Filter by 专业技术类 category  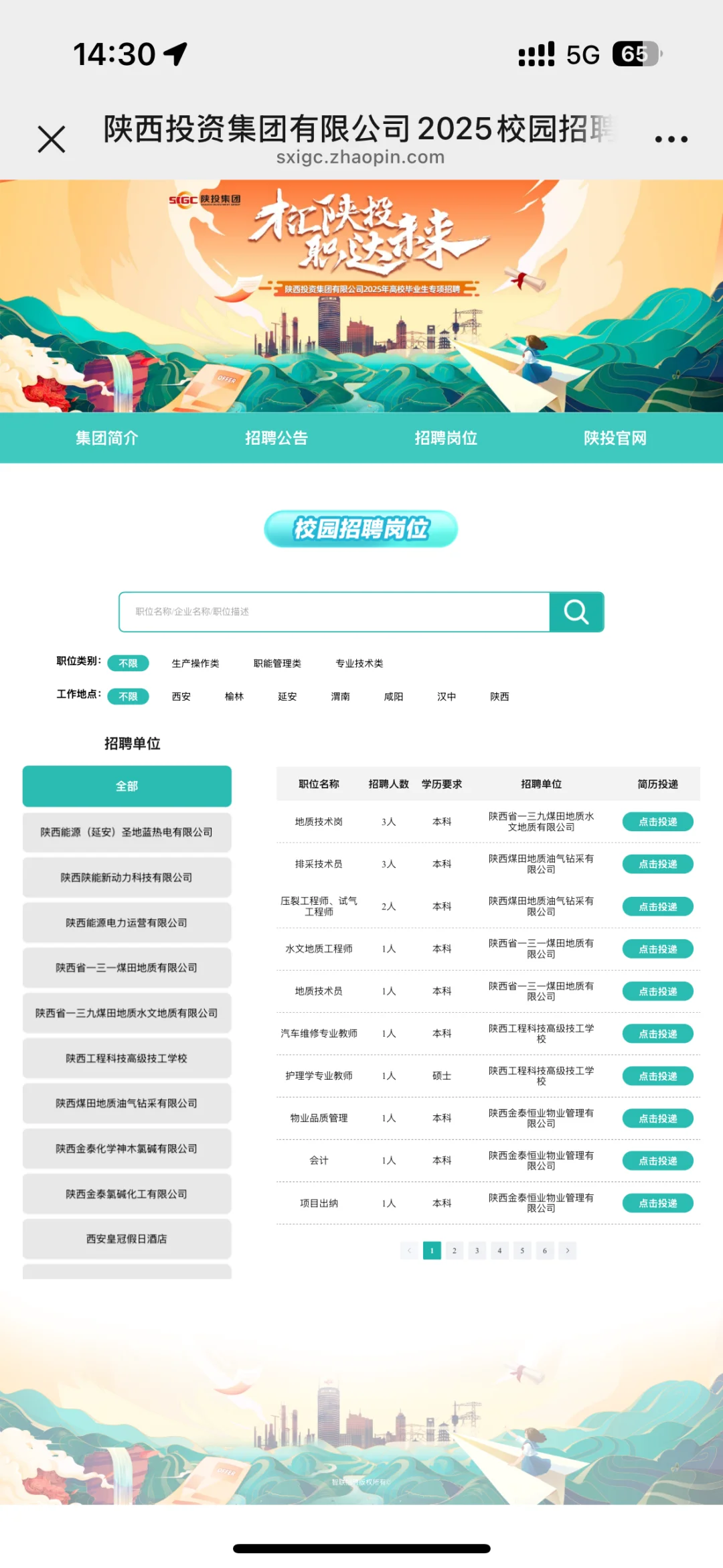coord(359,663)
